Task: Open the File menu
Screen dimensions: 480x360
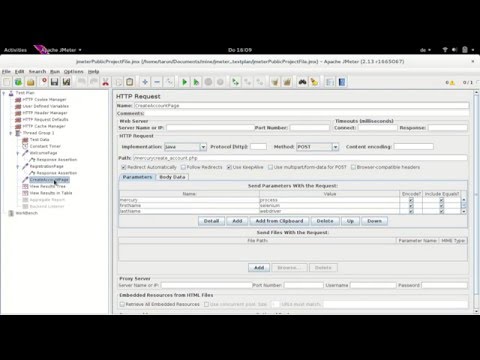Action: [x=6, y=72]
